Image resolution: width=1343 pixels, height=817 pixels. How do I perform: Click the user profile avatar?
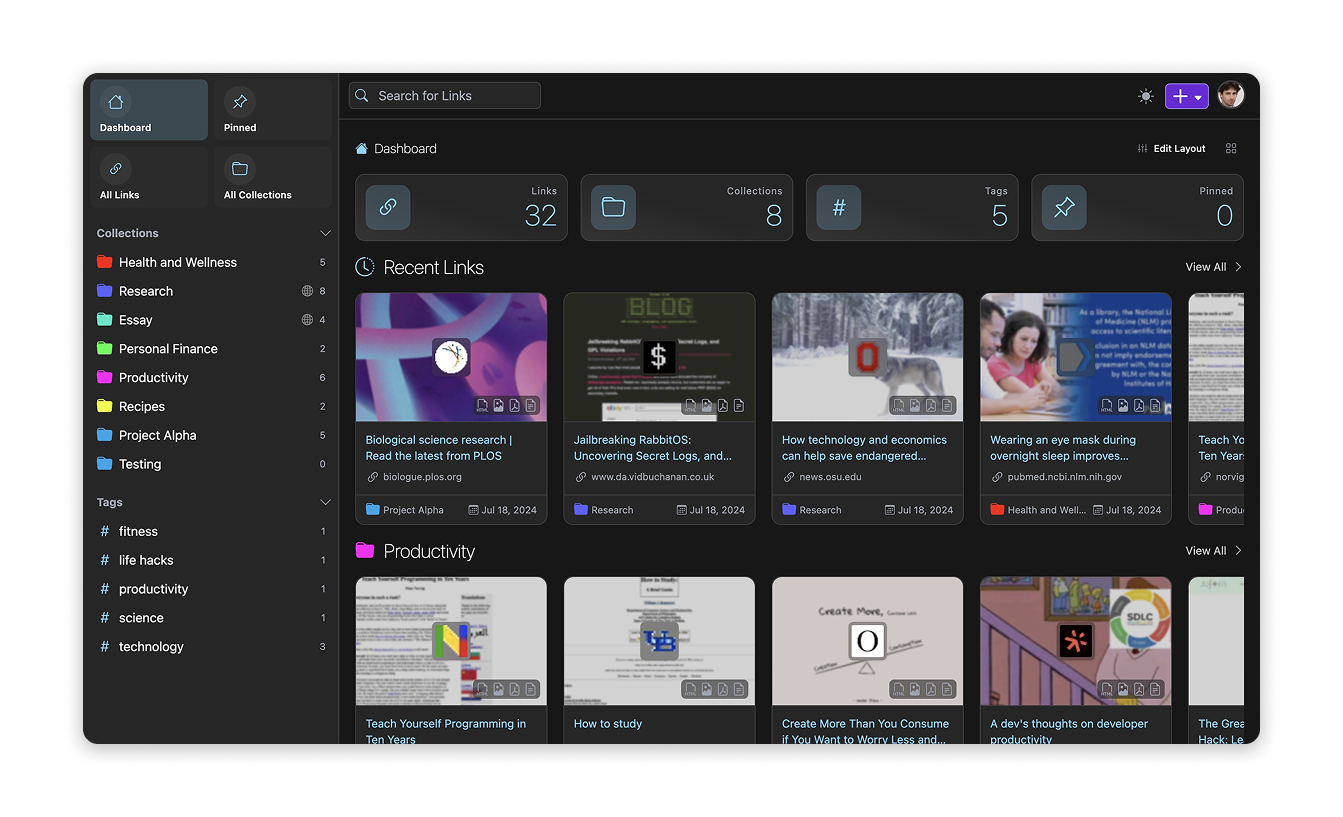coord(1230,95)
